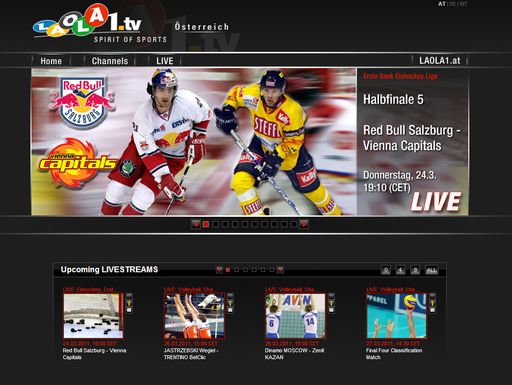Click the red Erste Bank Eishockey Liga label
The width and height of the screenshot is (512, 385).
point(400,76)
